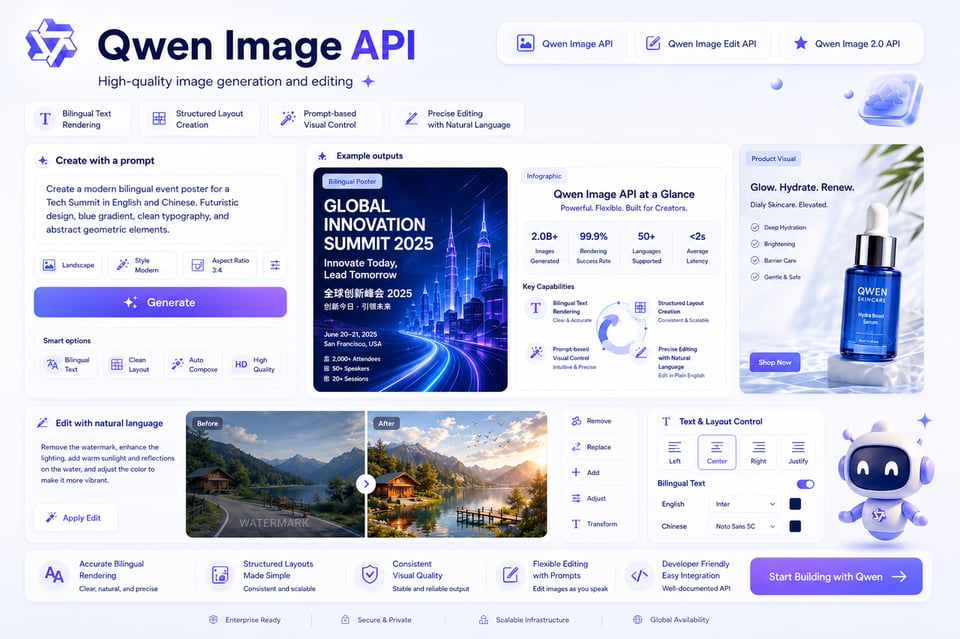960x639 pixels.
Task: Click the Developer Friendly code icon
Action: 639,575
